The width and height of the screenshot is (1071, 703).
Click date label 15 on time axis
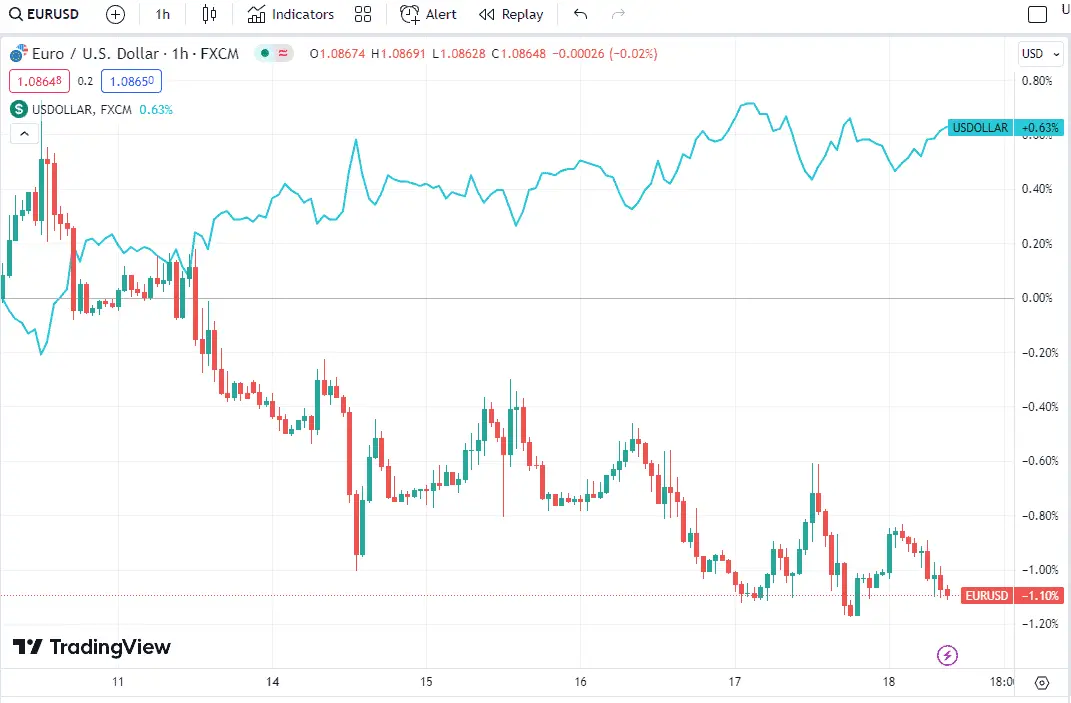[426, 682]
